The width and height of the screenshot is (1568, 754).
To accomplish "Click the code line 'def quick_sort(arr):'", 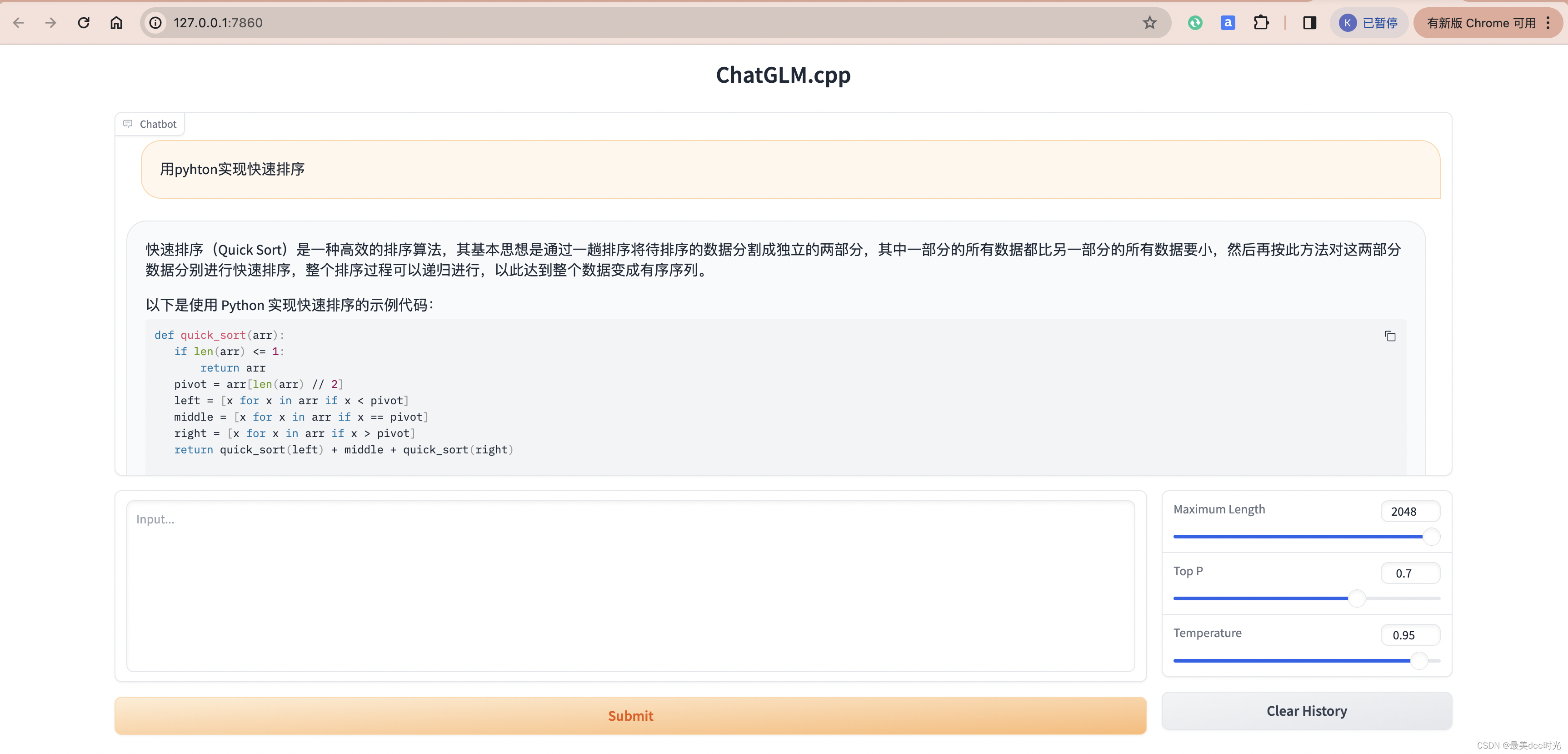I will pyautogui.click(x=219, y=335).
